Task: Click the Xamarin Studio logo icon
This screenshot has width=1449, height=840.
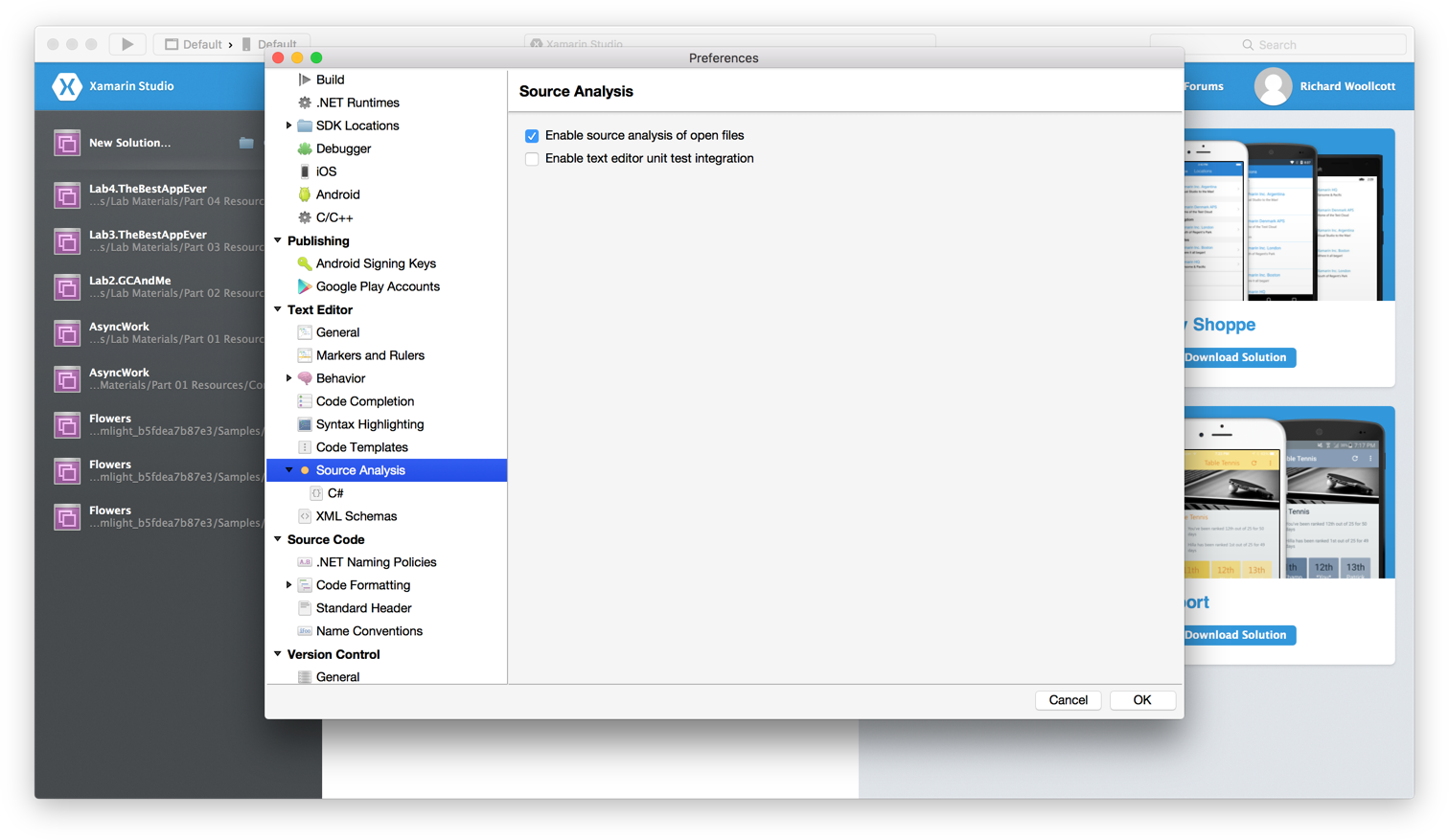Action: coord(67,86)
